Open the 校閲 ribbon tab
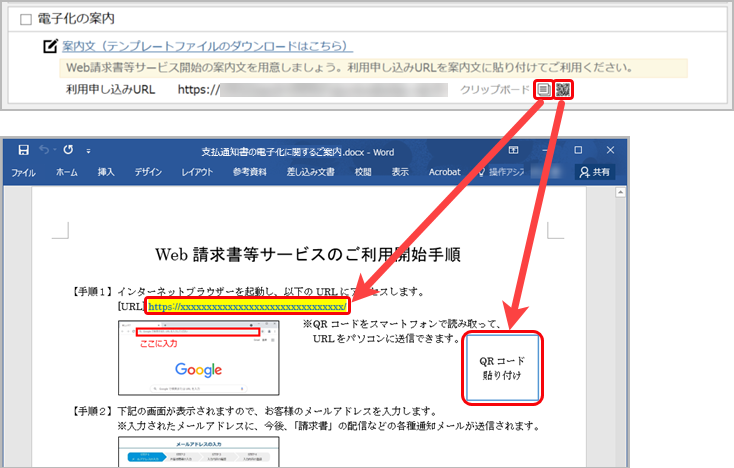This screenshot has height=468, width=734. (x=363, y=172)
